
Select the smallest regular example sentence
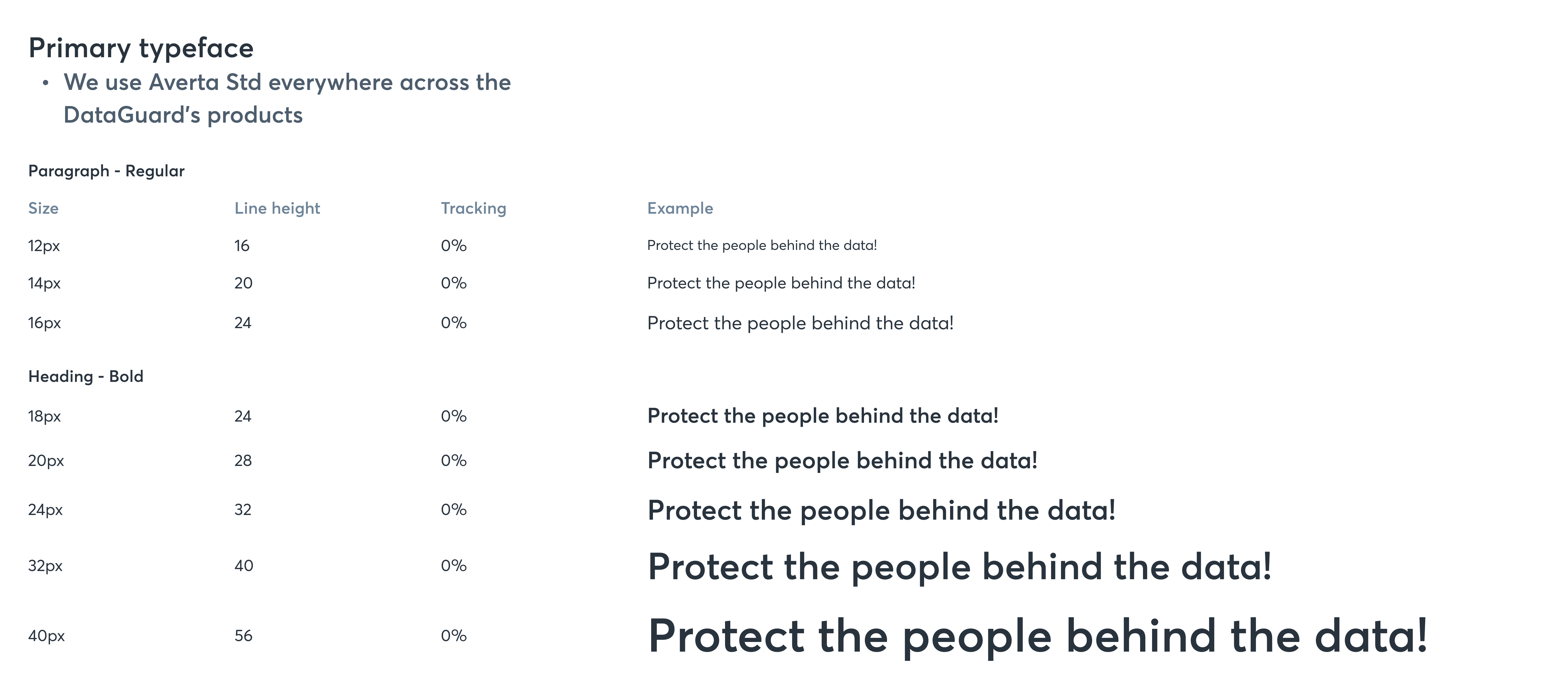pyautogui.click(x=762, y=246)
